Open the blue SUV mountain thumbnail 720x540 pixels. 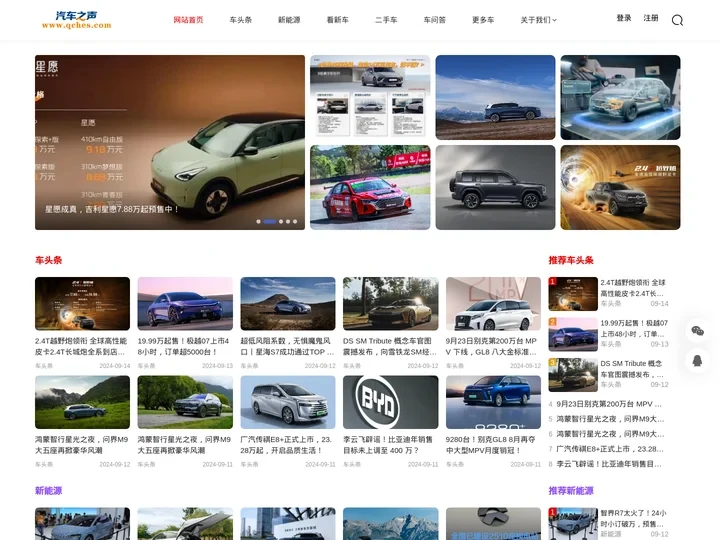(495, 97)
